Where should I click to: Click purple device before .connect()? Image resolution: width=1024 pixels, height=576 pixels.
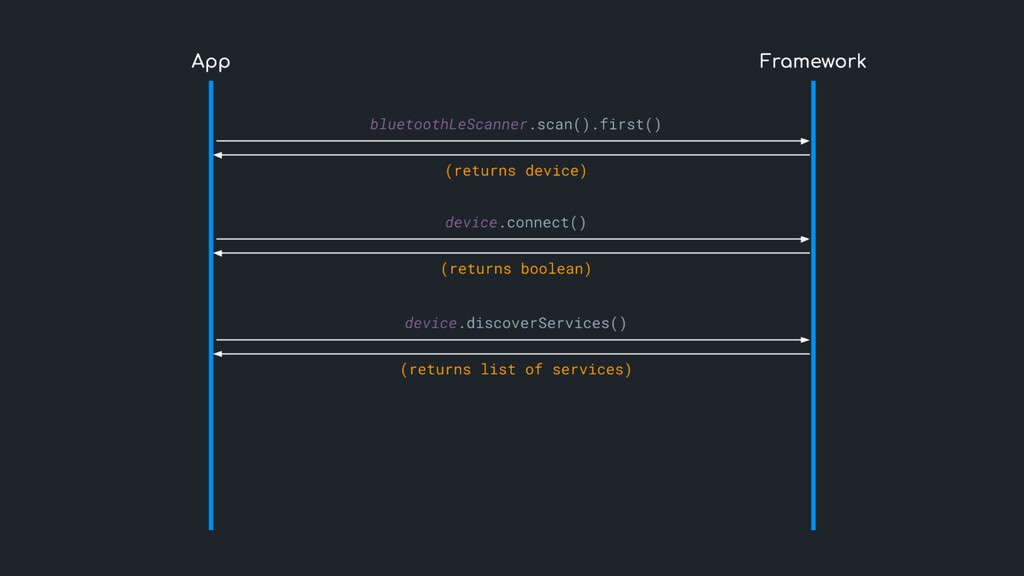pos(471,222)
